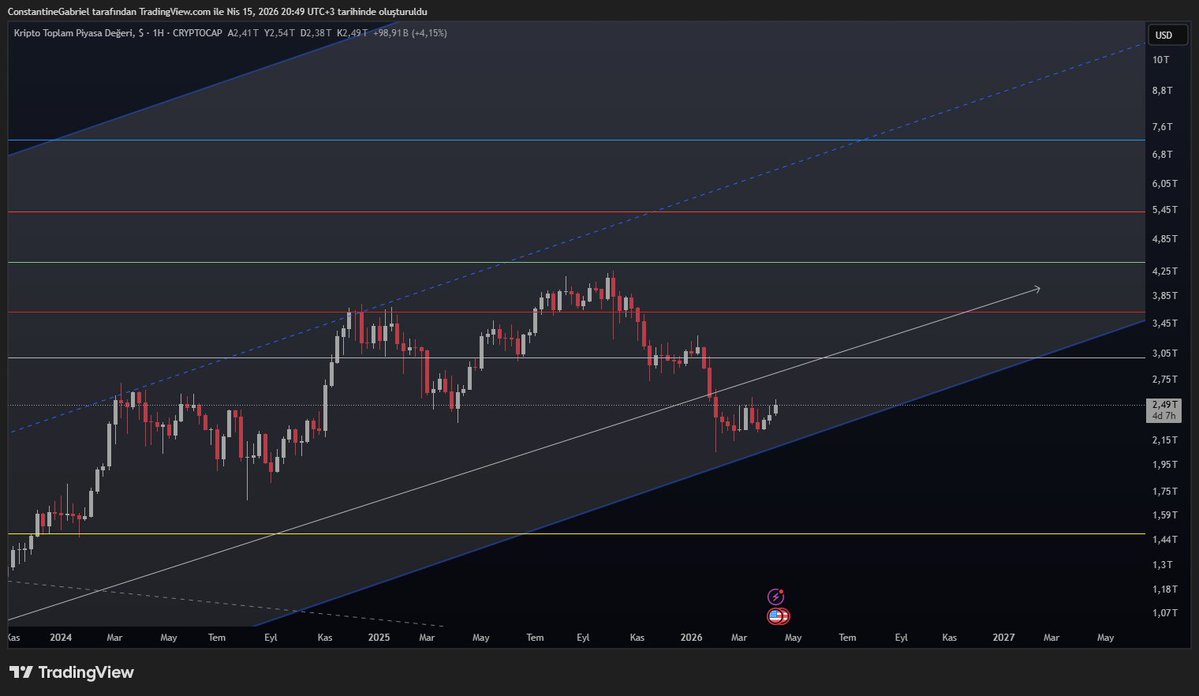The width and height of the screenshot is (1199, 696).
Task: Select the high value Y2,54T in the legend
Action: click(x=279, y=33)
